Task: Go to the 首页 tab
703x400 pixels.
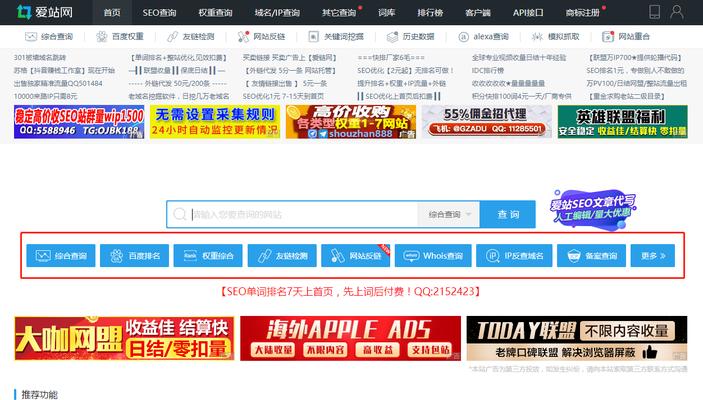Action: 112,13
